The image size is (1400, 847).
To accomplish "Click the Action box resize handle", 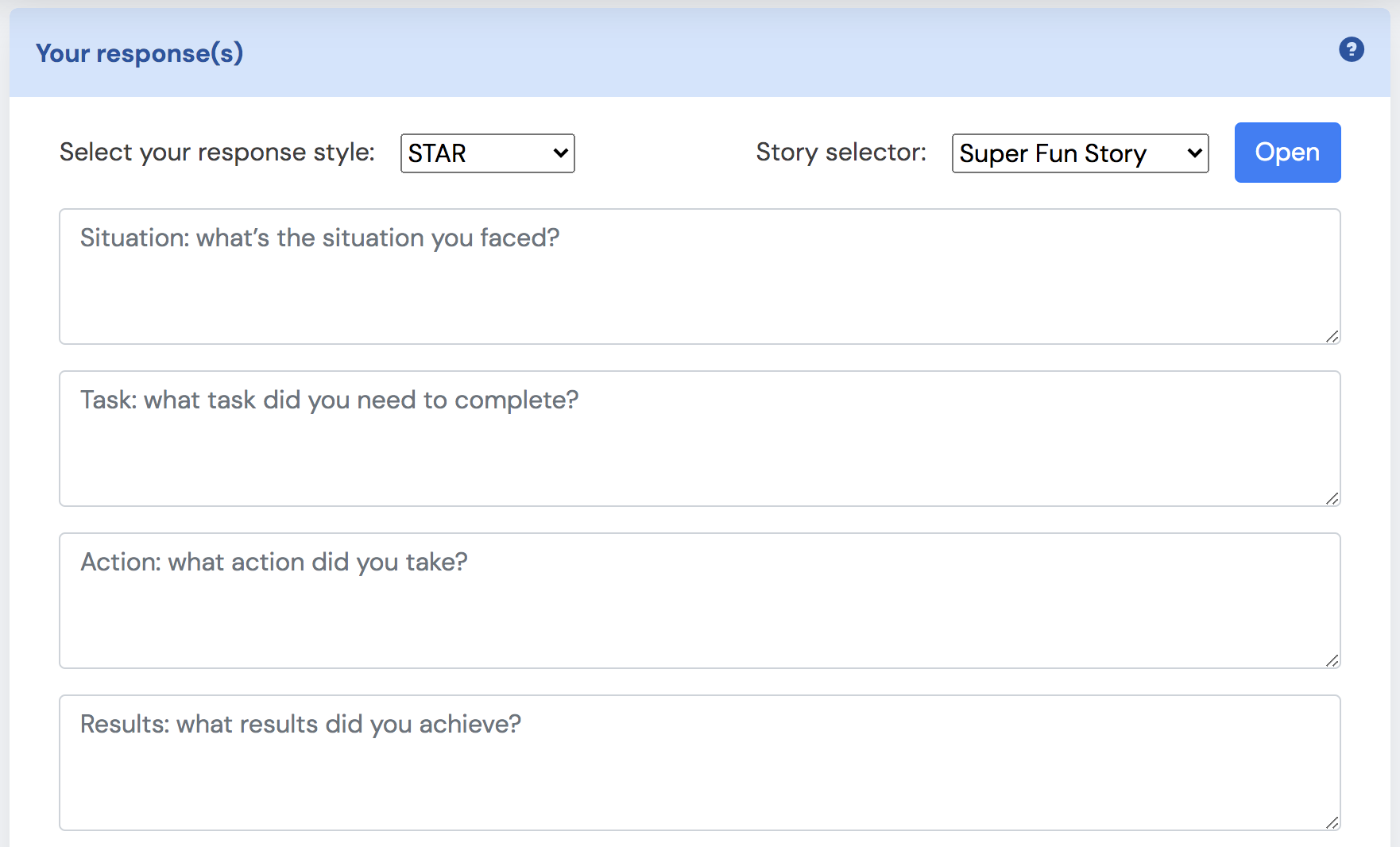I will pos(1332,660).
